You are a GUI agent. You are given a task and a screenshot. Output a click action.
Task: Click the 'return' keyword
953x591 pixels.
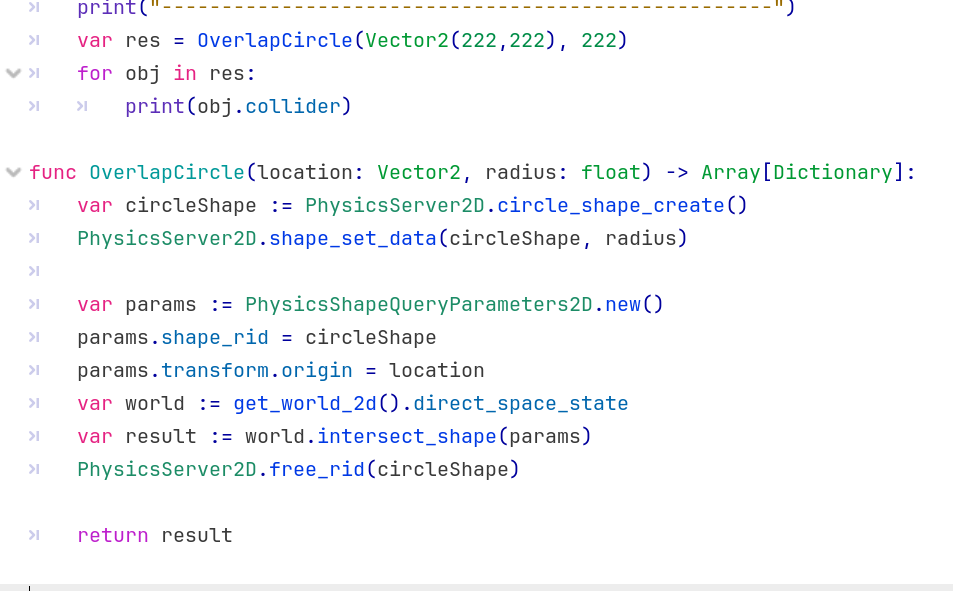point(113,536)
